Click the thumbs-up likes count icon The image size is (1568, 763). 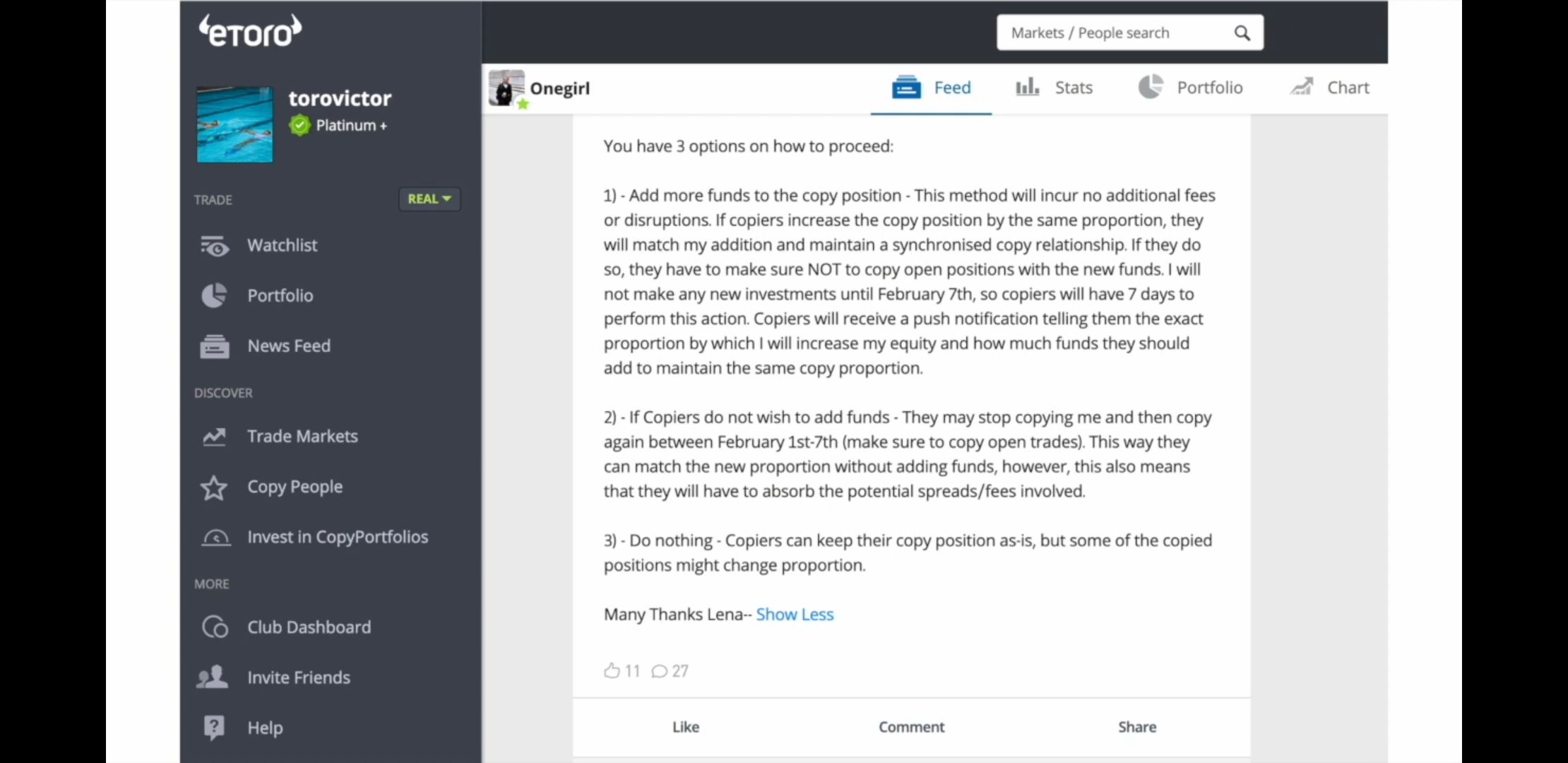pos(612,670)
